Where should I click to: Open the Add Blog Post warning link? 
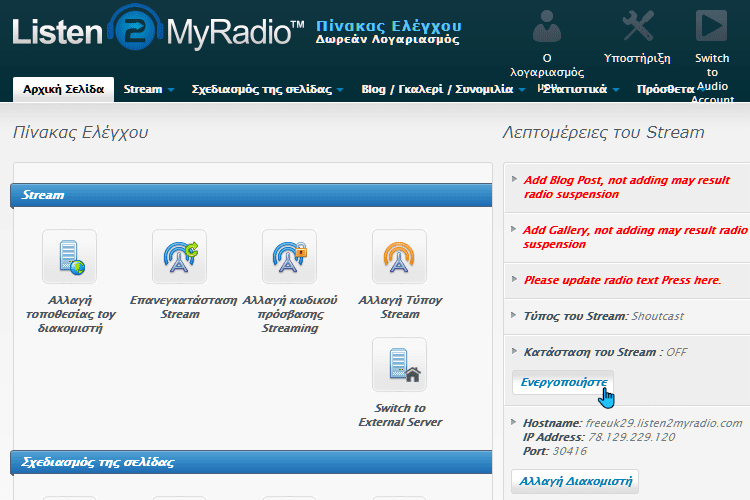point(626,187)
